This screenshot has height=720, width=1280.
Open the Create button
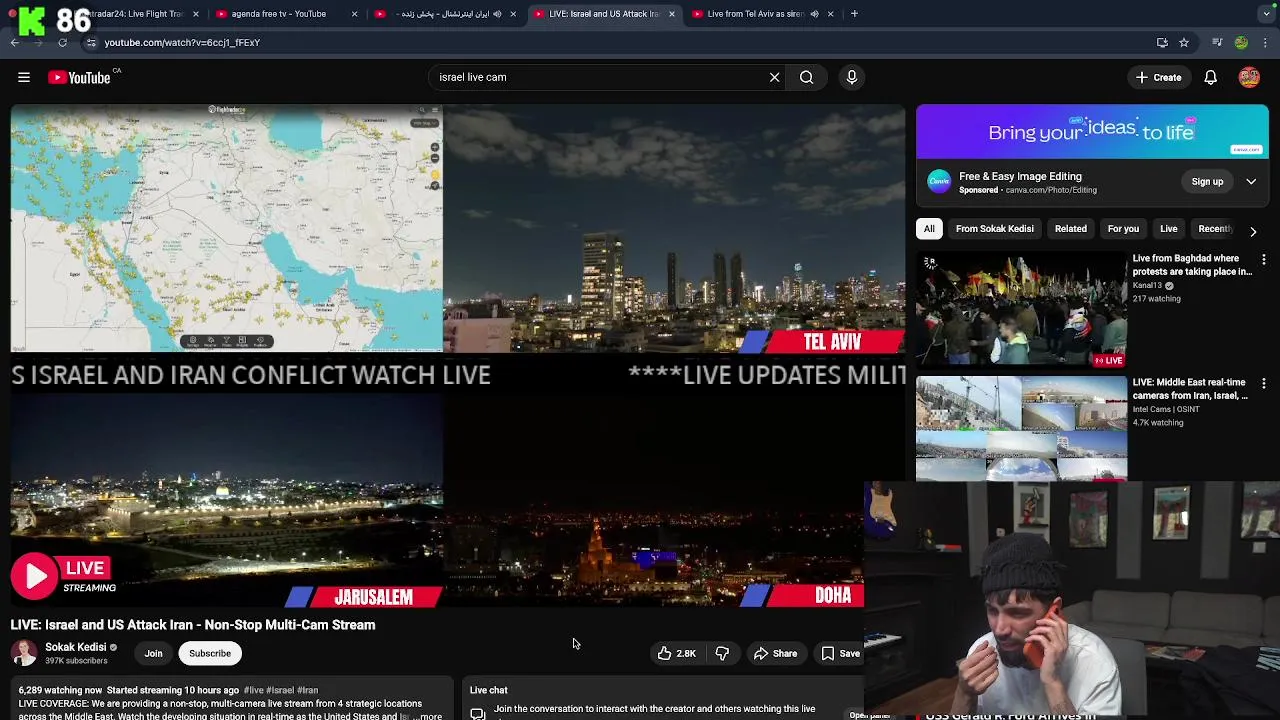[1158, 77]
